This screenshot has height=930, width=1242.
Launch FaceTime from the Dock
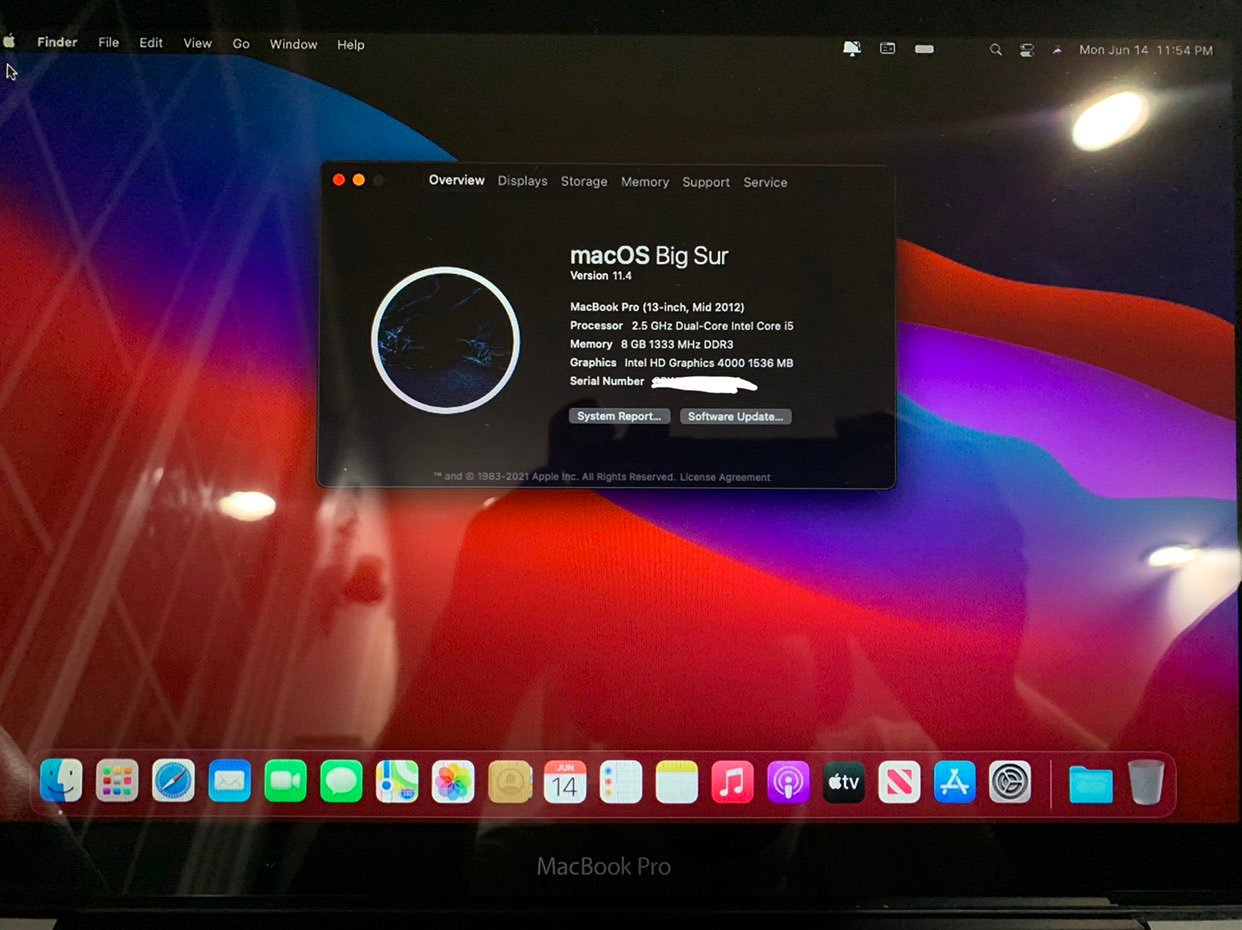pos(285,781)
